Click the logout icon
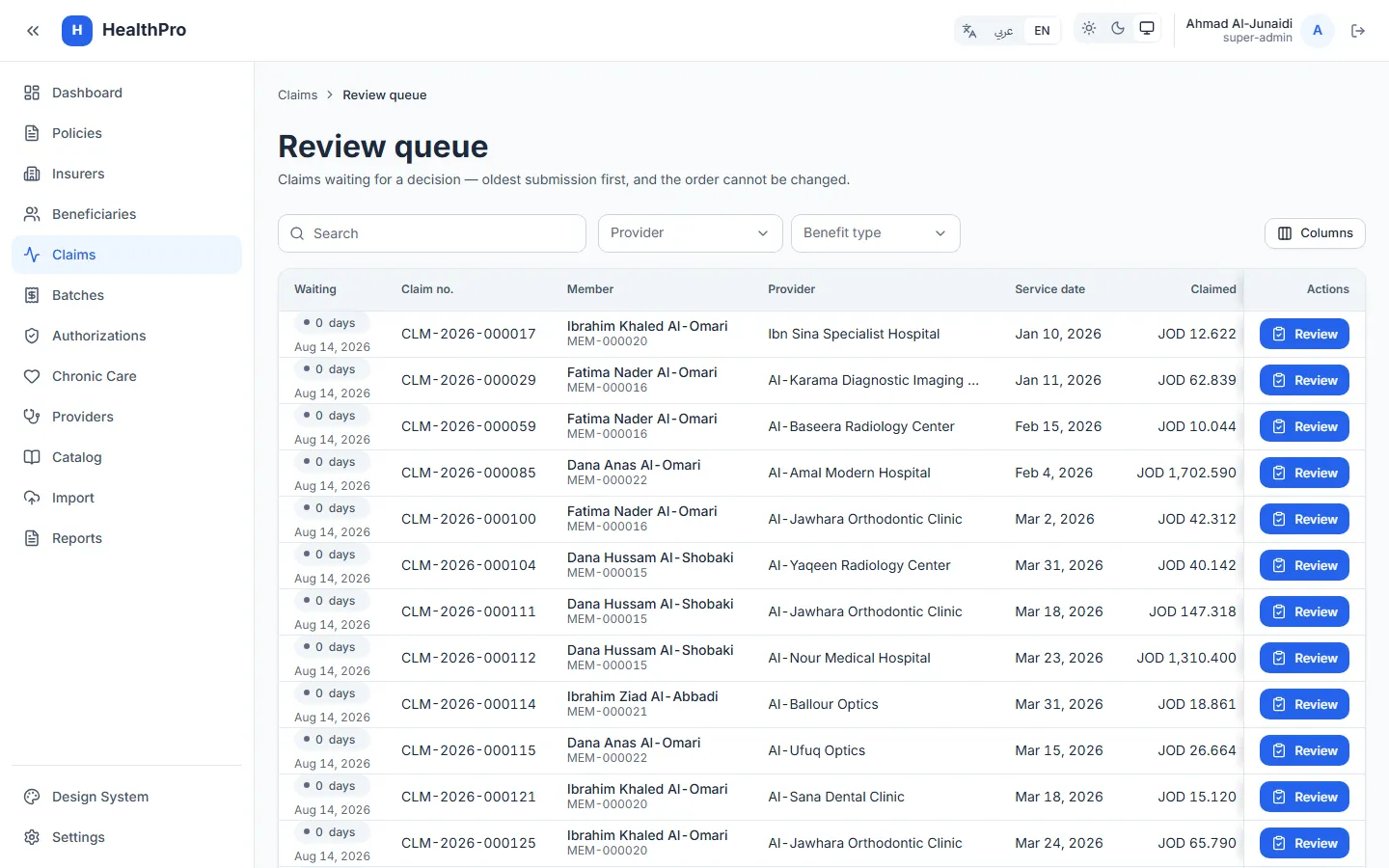 1358,31
